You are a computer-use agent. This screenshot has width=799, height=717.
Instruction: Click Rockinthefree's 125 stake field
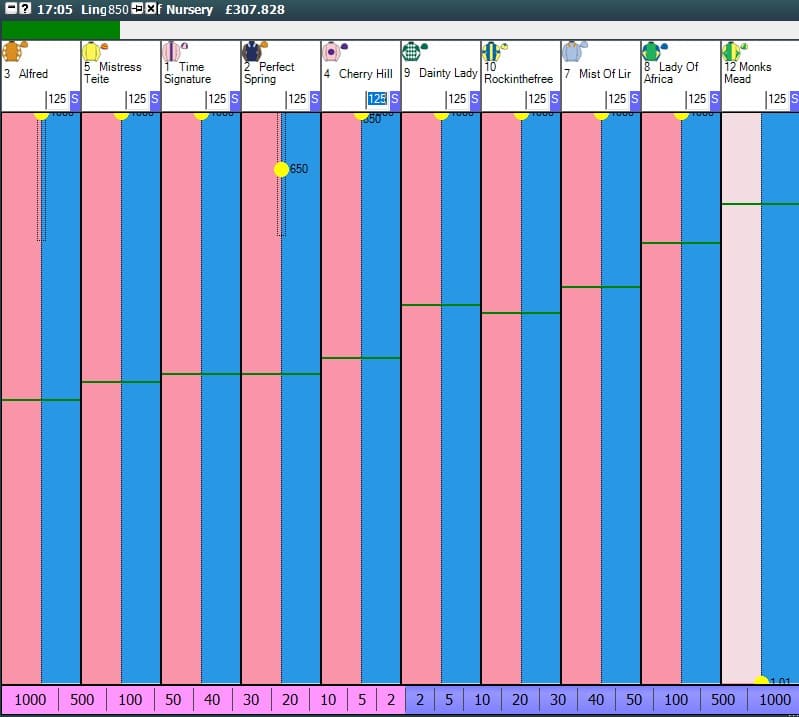[x=538, y=99]
